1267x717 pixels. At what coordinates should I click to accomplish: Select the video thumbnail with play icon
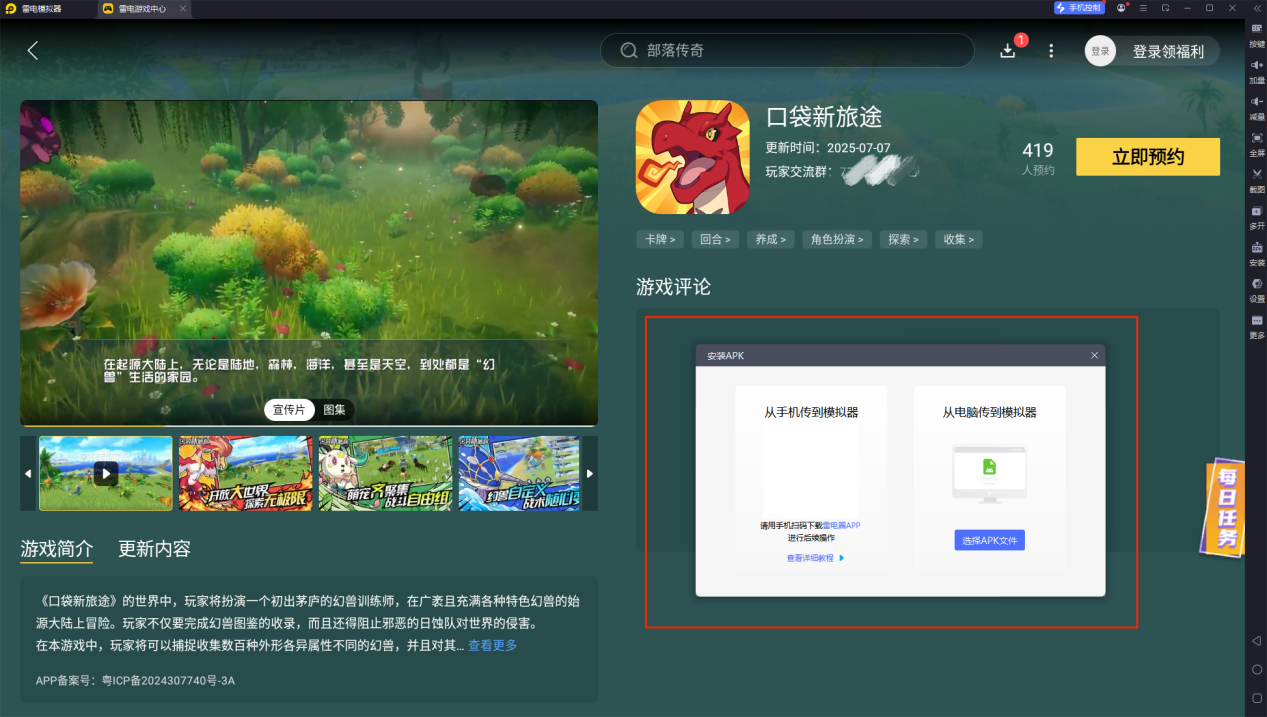106,473
